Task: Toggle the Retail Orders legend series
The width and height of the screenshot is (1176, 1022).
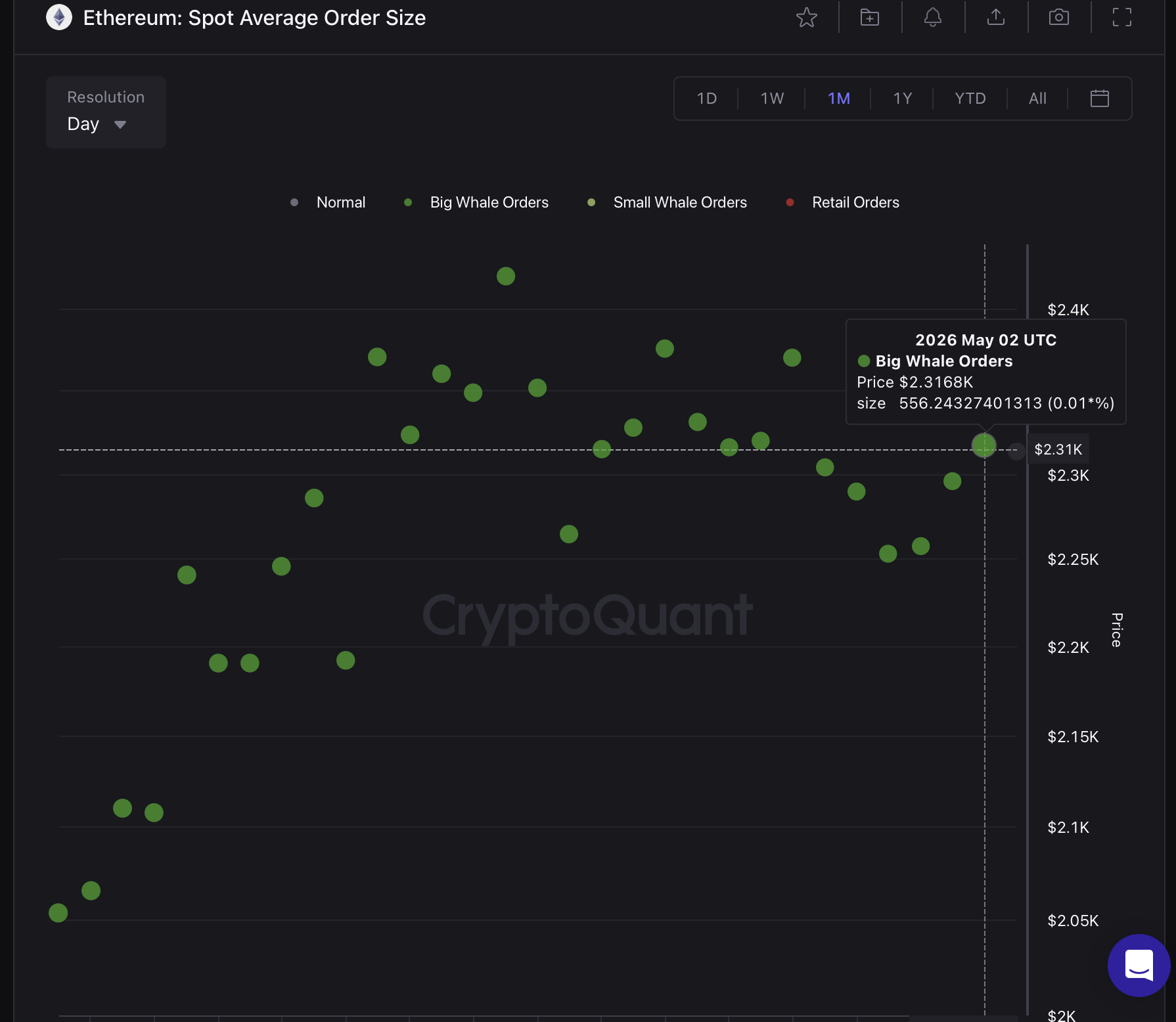Action: point(843,202)
